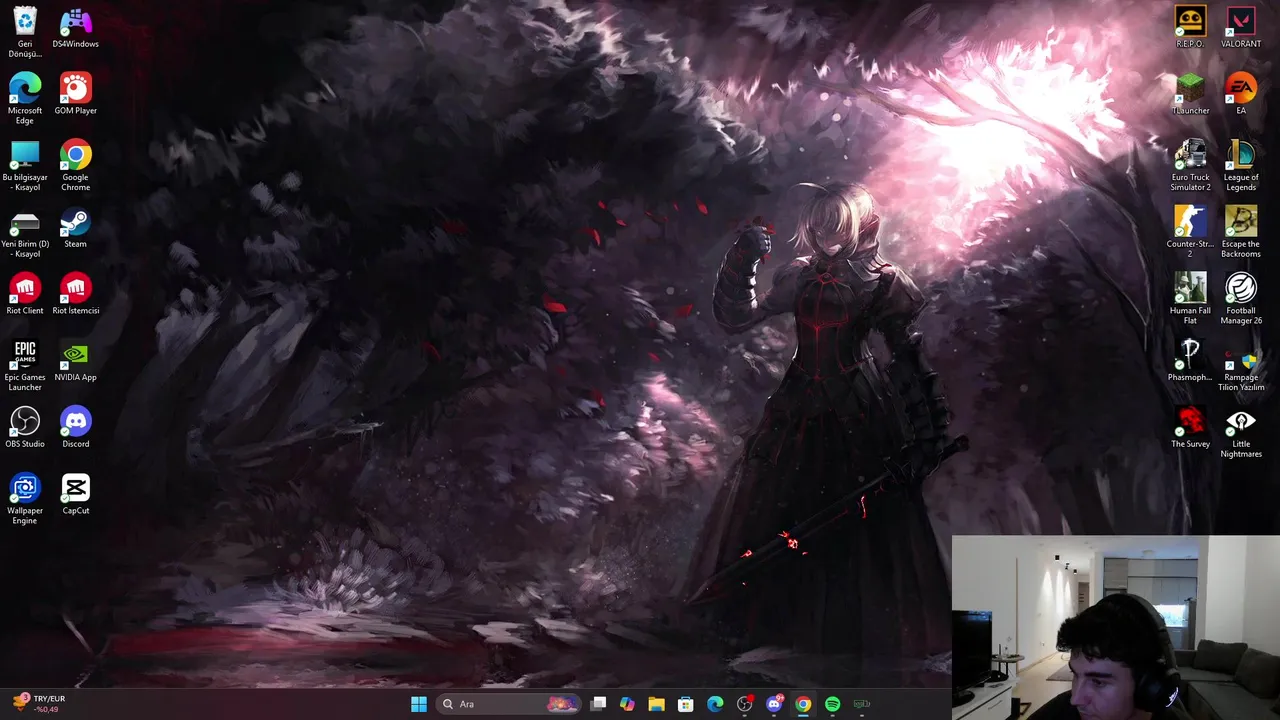The width and height of the screenshot is (1280, 720).
Task: Launch League of Legends
Action: (x=1241, y=165)
